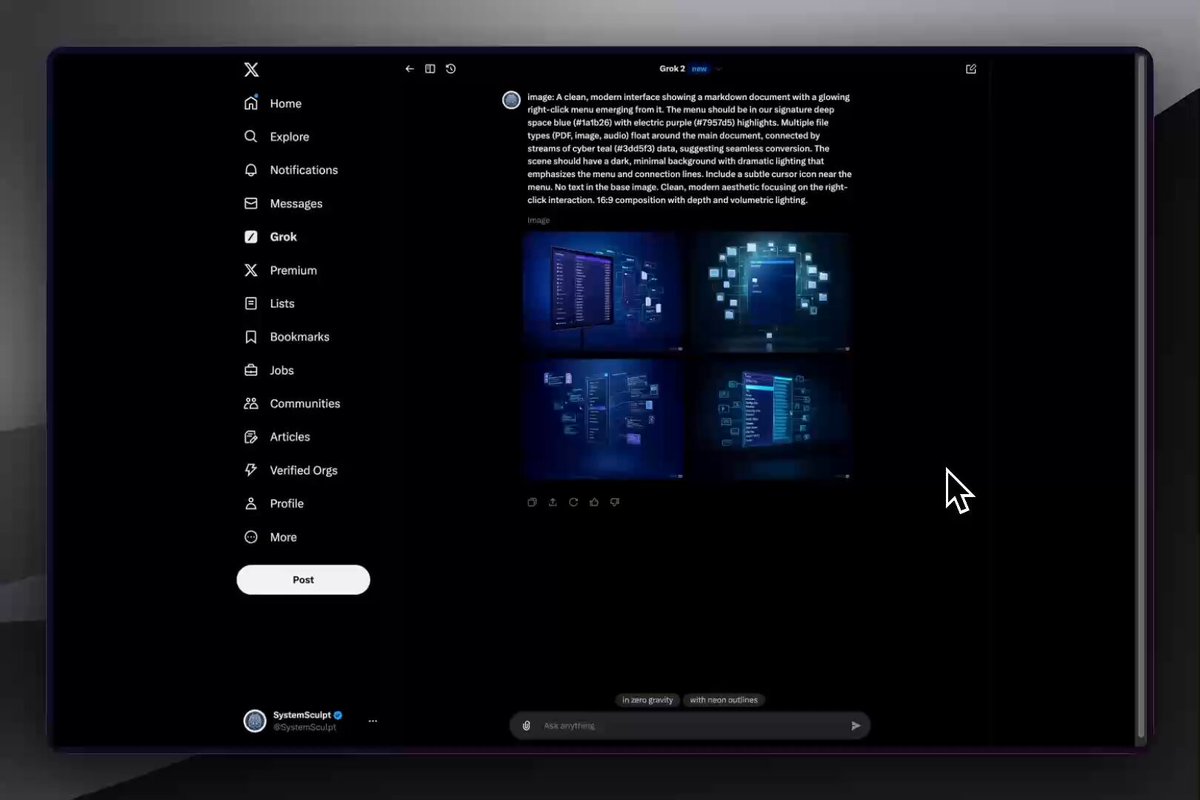
Task: Start a new chat with compose icon
Action: 971,69
